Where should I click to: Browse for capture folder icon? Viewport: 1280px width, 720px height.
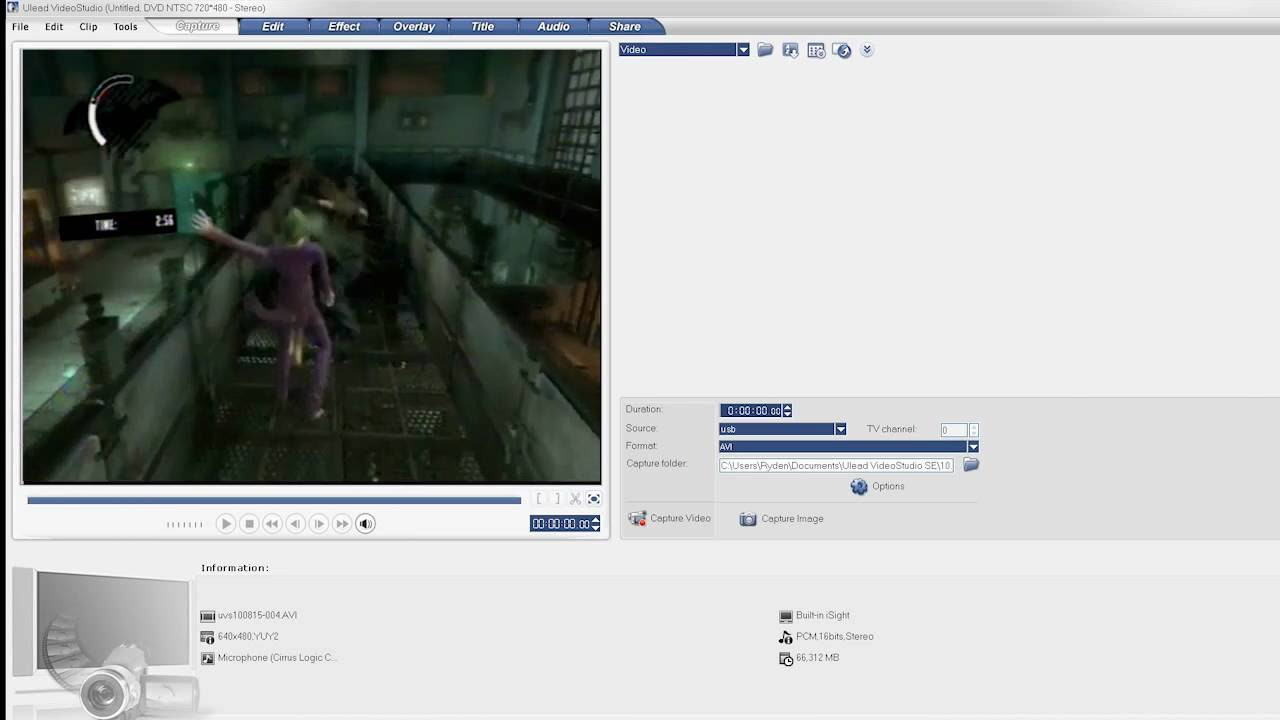tap(971, 465)
